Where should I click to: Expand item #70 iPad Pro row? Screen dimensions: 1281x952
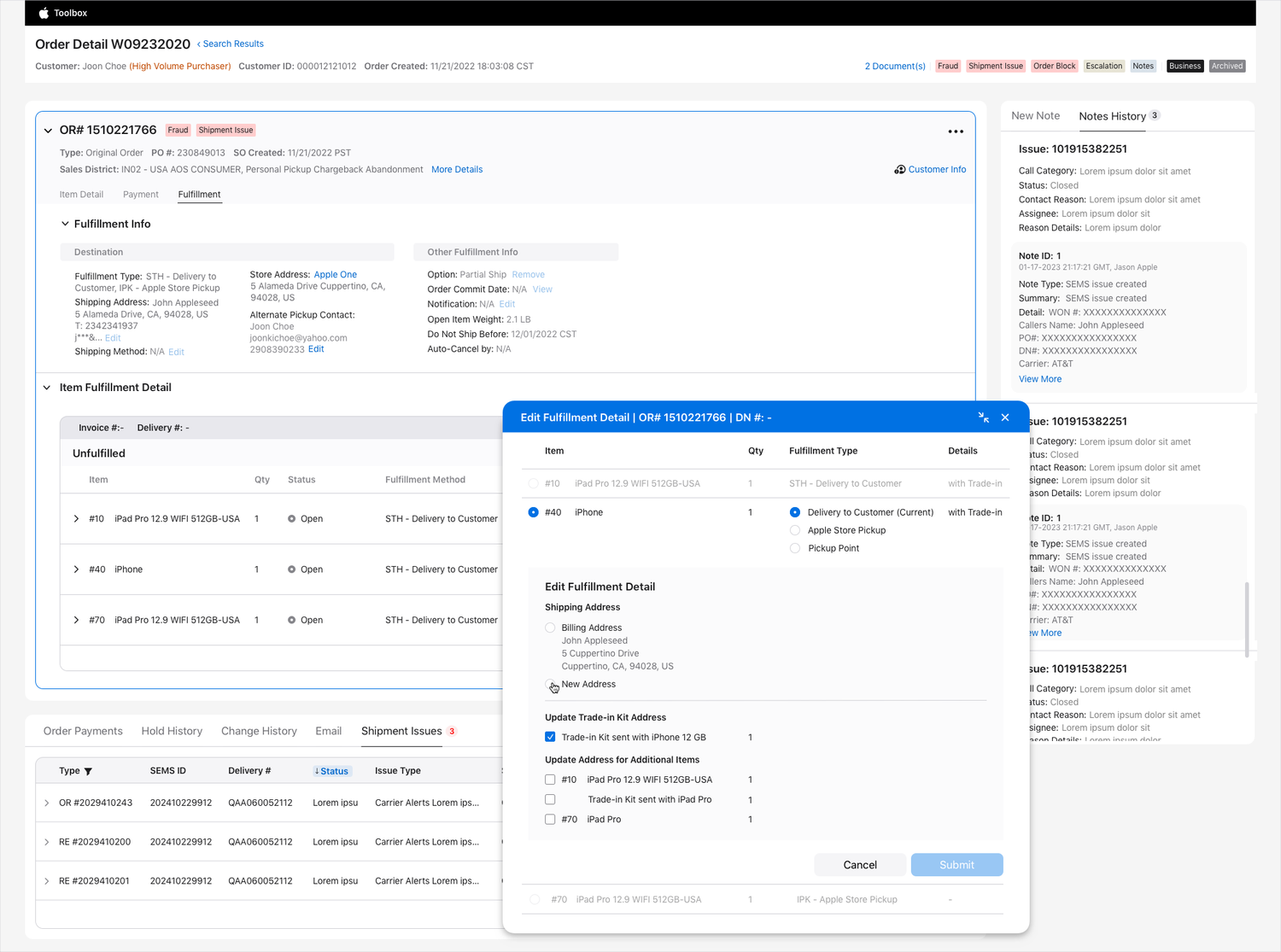(76, 621)
